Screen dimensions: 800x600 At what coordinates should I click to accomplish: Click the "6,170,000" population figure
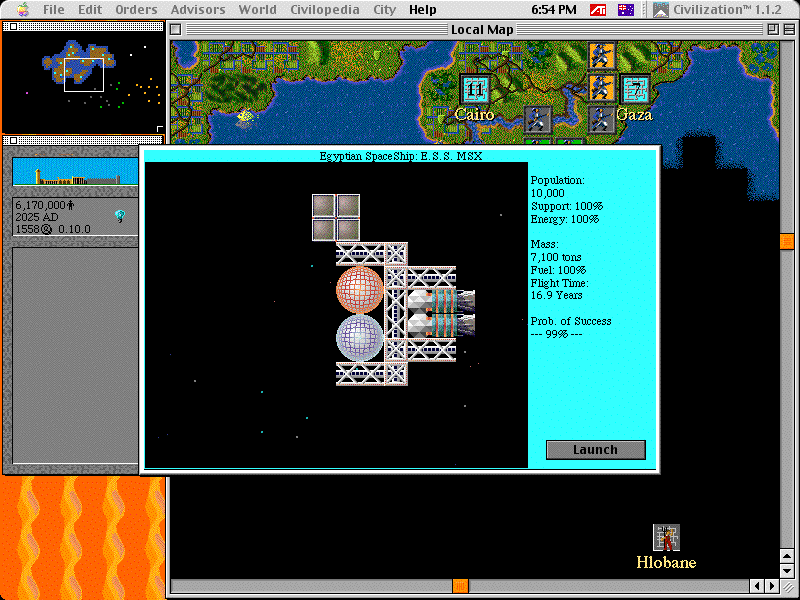click(x=41, y=205)
